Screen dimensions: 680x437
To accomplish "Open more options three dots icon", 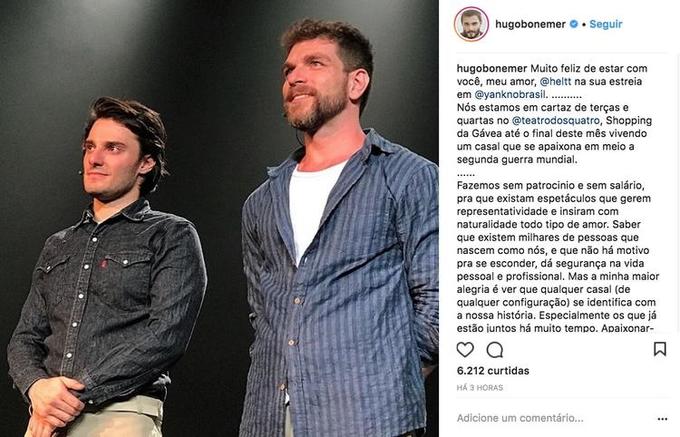I will [662, 419].
